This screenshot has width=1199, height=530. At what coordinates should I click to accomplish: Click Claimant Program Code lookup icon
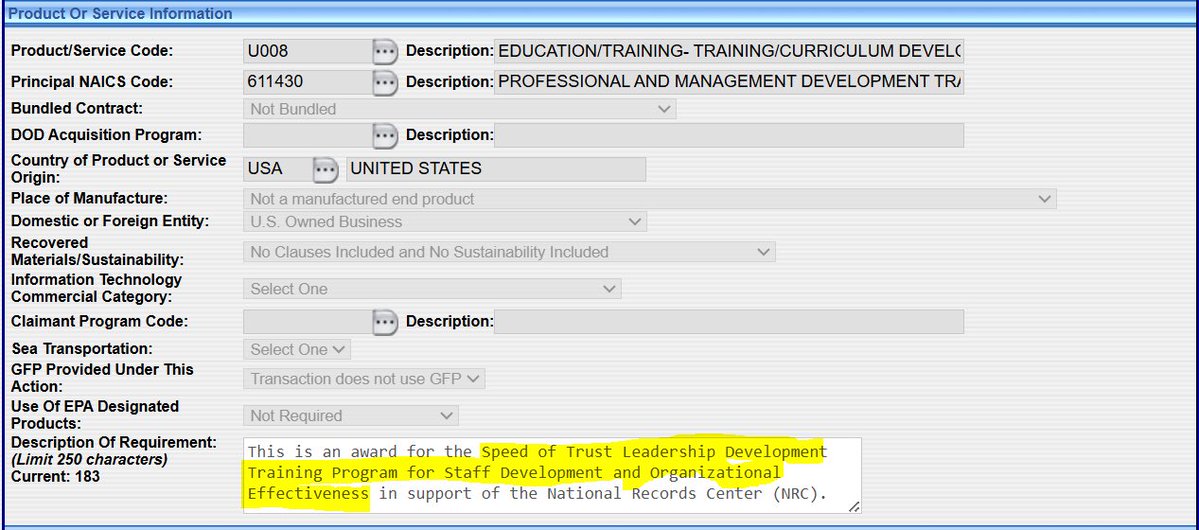(x=385, y=322)
